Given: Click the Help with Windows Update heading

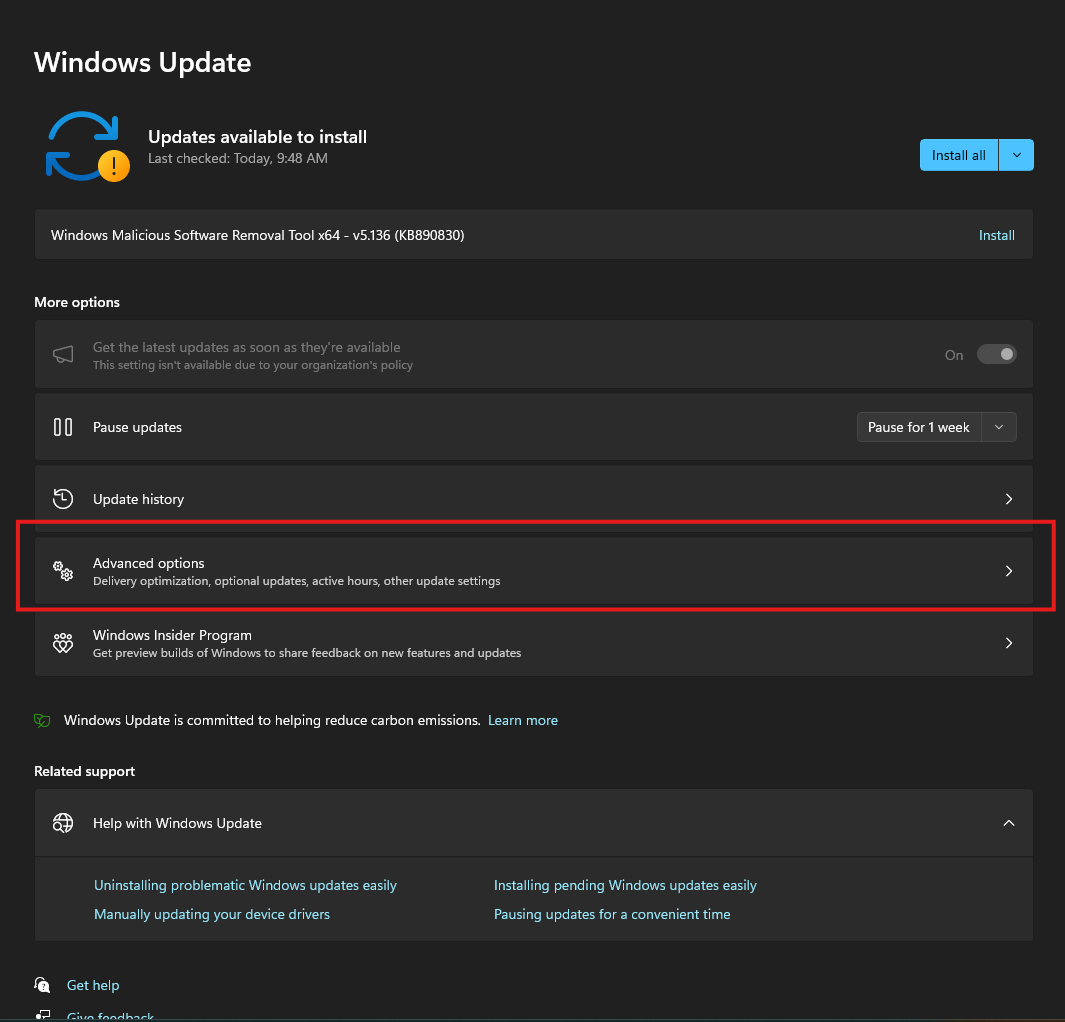Looking at the screenshot, I should tap(177, 823).
